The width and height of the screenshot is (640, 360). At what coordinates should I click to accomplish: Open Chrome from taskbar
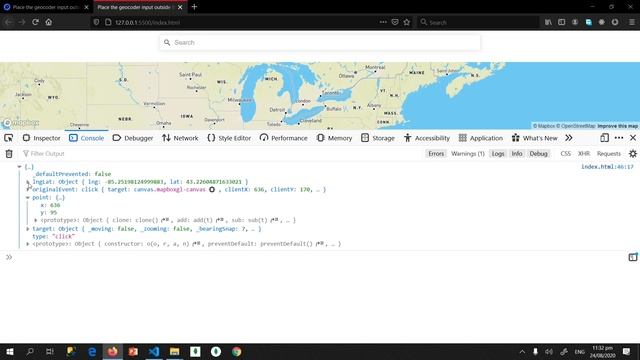(x=237, y=351)
